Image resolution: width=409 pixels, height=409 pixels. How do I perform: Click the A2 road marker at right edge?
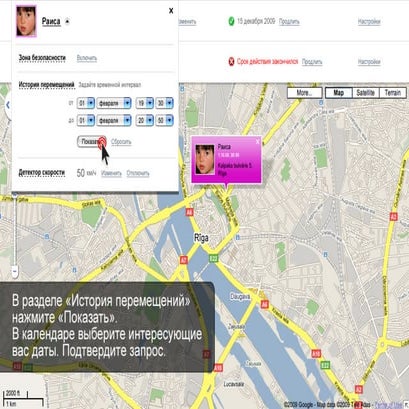pyautogui.click(x=394, y=217)
